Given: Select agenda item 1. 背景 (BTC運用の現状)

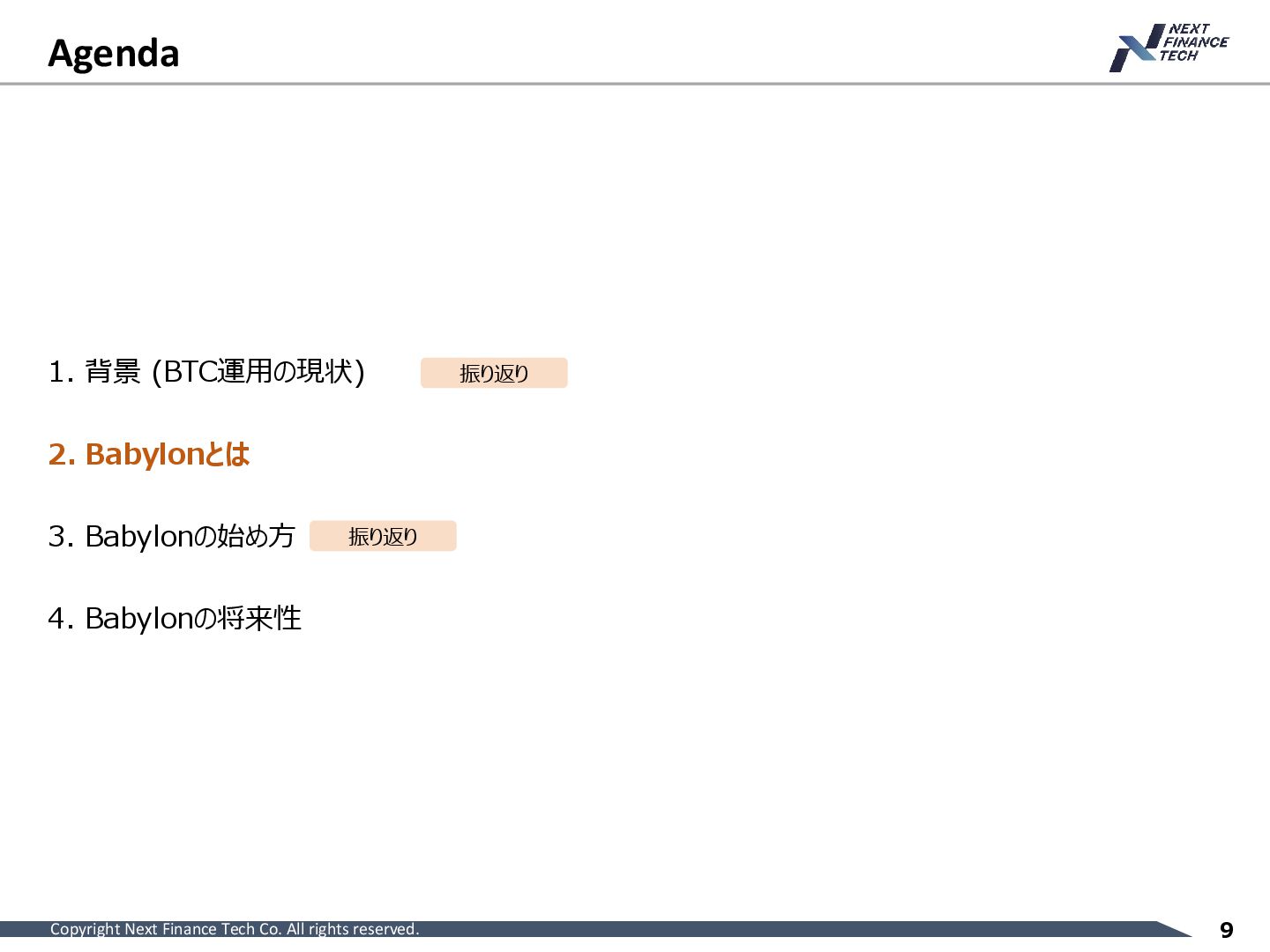Looking at the screenshot, I should pos(206,372).
